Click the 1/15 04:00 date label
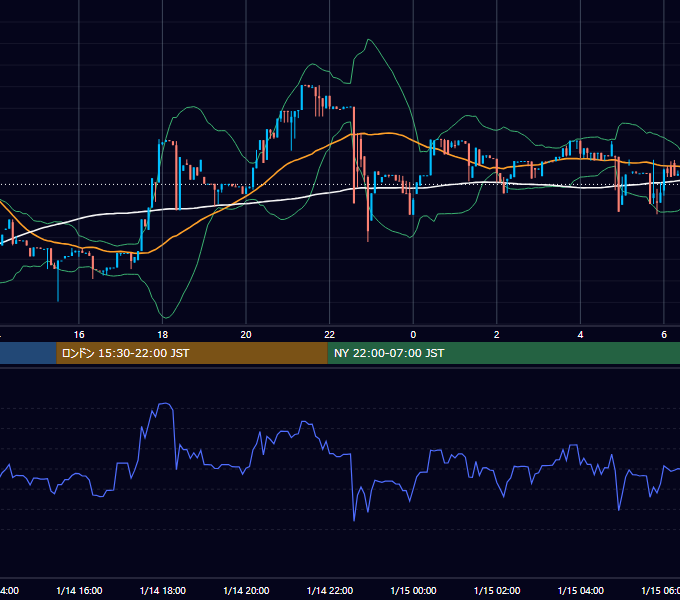Image resolution: width=680 pixels, height=600 pixels. tap(581, 591)
